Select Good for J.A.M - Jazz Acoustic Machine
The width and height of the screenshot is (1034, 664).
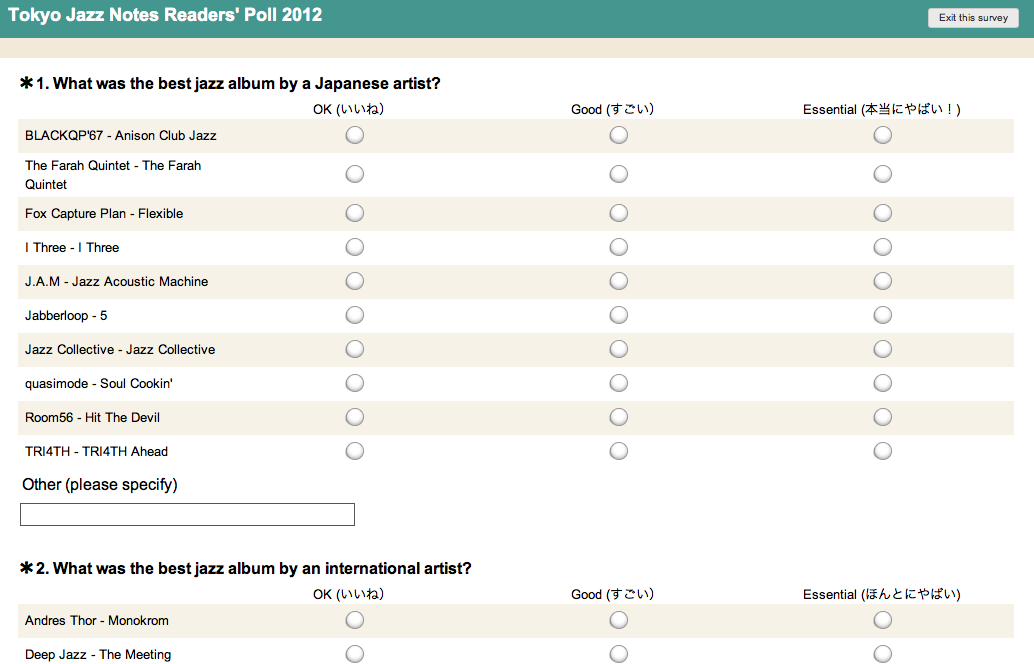[x=619, y=281]
